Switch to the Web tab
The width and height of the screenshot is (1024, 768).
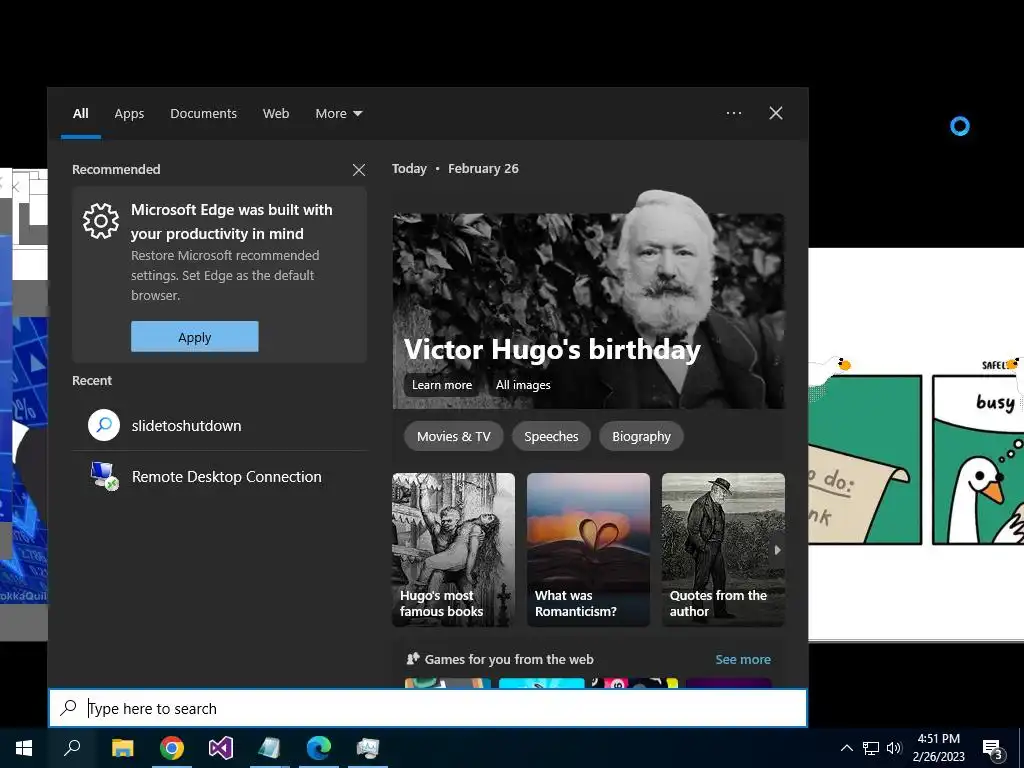276,114
